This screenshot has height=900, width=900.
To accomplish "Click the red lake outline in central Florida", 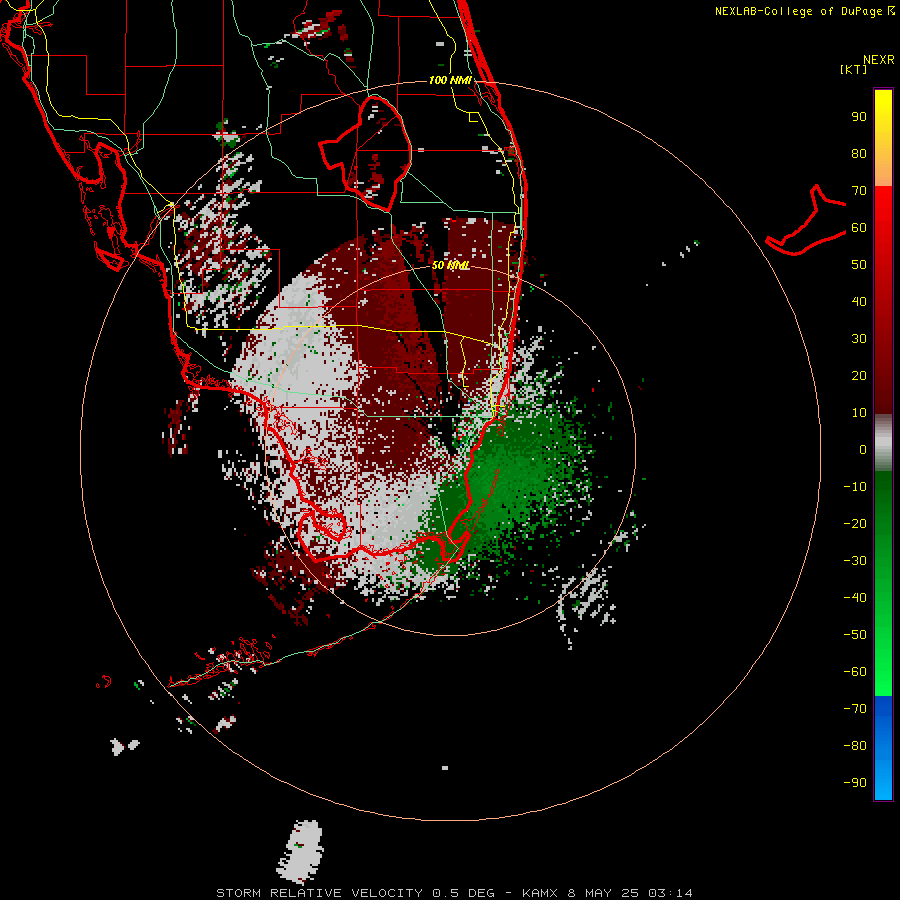I will tap(366, 153).
